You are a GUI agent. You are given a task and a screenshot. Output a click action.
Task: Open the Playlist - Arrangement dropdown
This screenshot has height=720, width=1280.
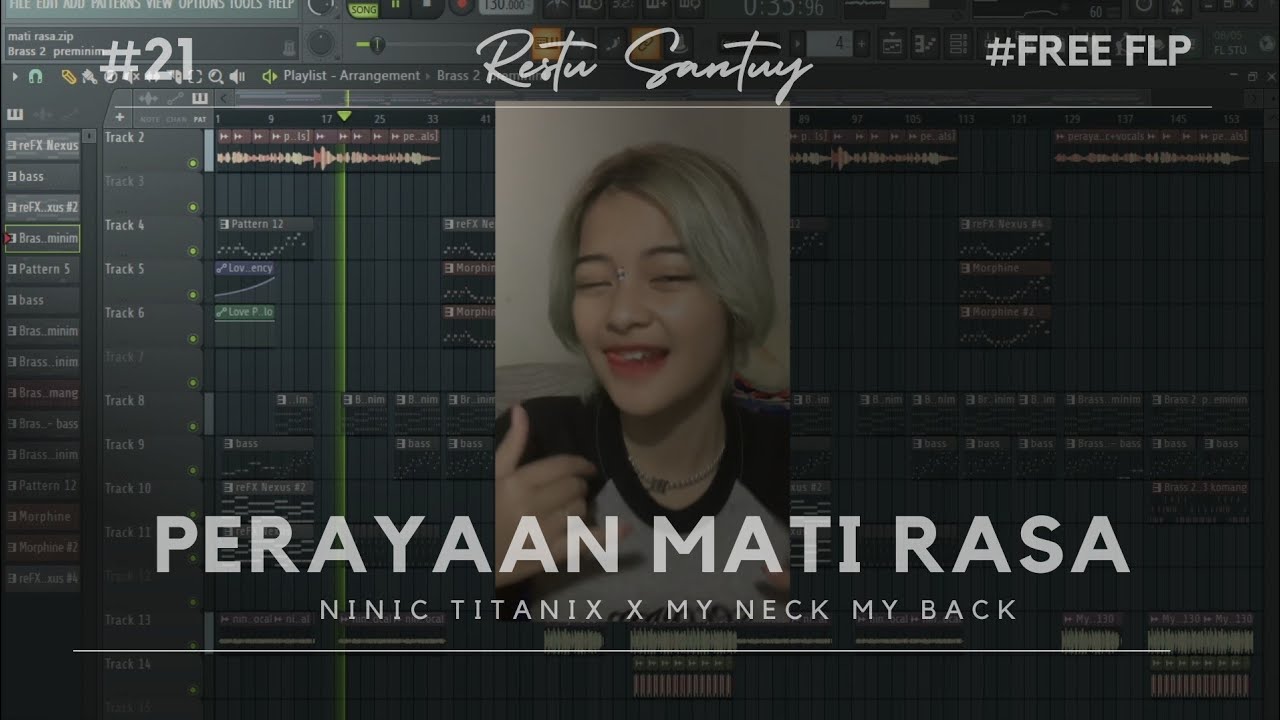click(350, 76)
